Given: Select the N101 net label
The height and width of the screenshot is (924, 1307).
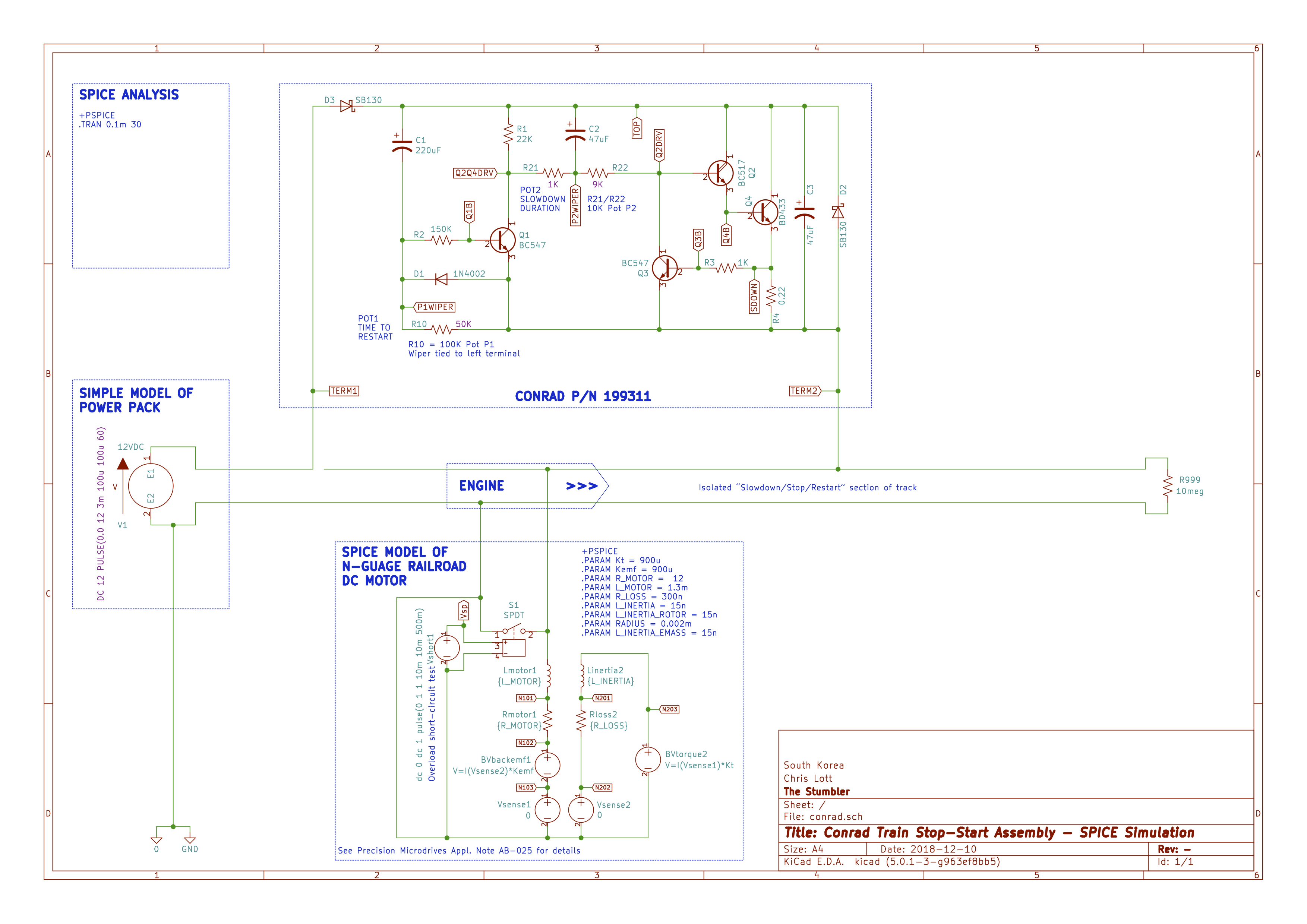Looking at the screenshot, I should [x=526, y=698].
